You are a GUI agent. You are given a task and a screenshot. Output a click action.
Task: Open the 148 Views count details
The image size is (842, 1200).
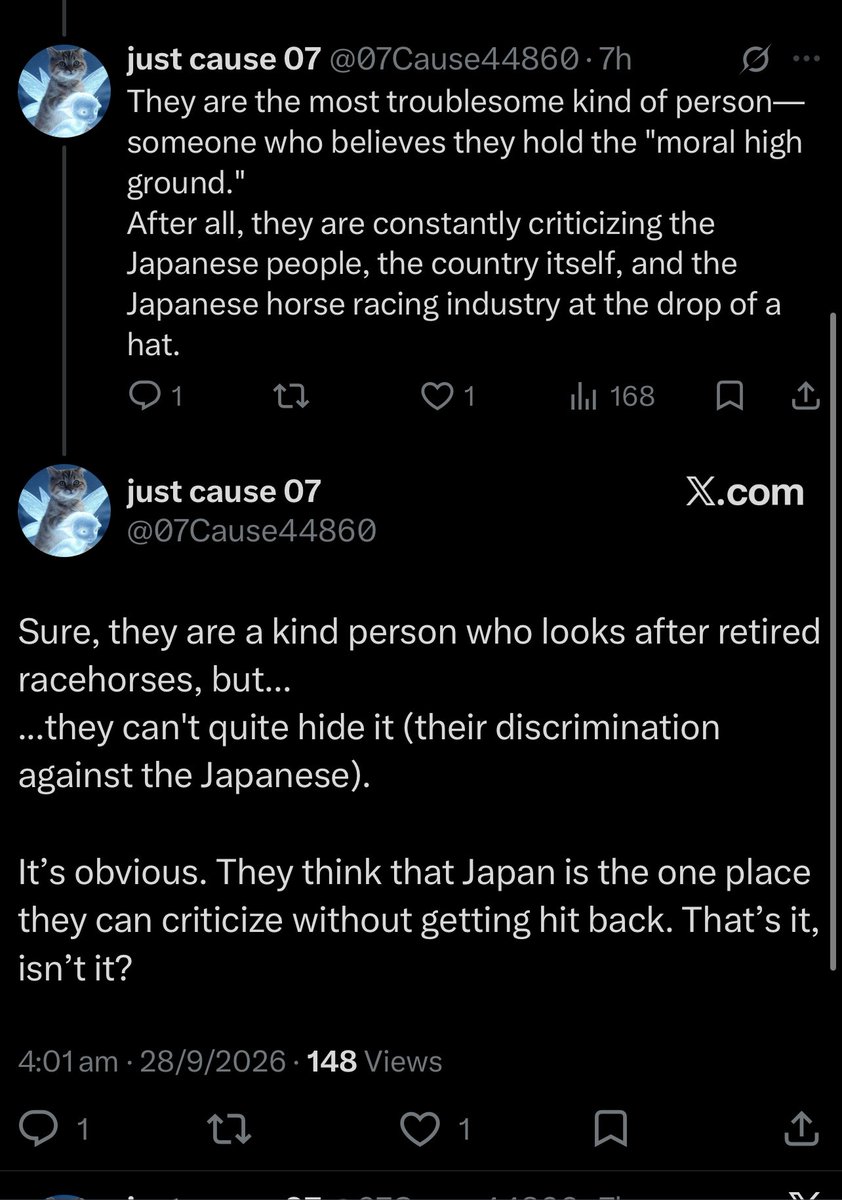(x=375, y=1061)
